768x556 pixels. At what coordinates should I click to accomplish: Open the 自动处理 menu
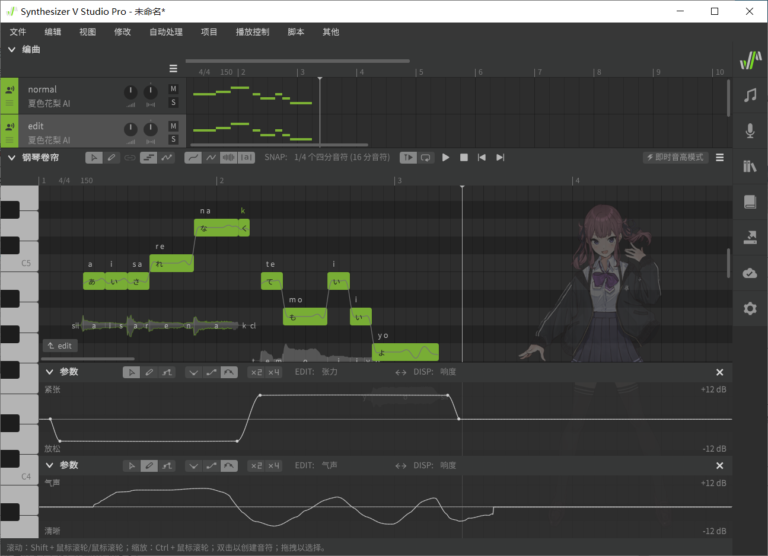pos(166,32)
